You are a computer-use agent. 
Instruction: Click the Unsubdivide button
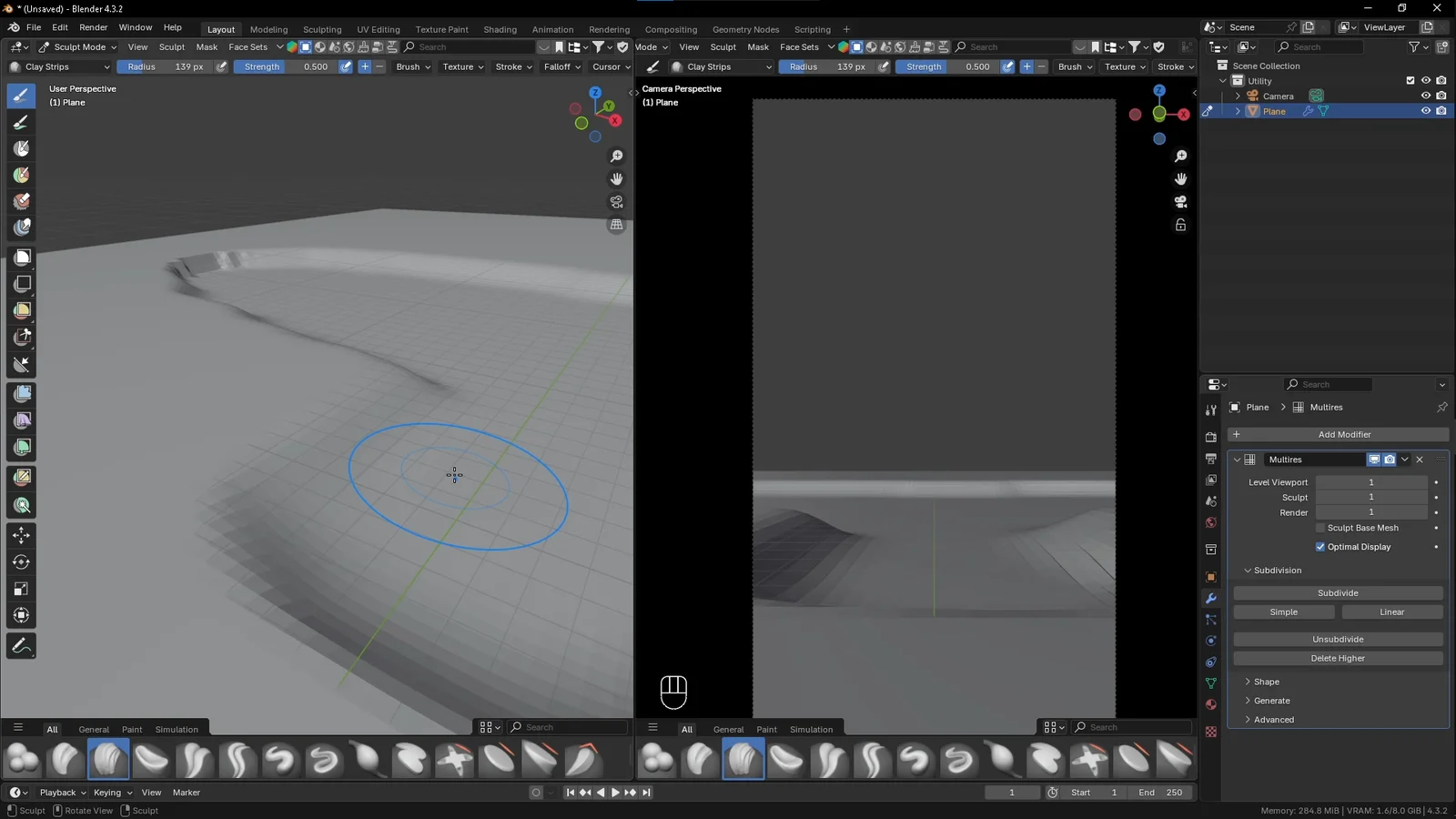pyautogui.click(x=1337, y=639)
